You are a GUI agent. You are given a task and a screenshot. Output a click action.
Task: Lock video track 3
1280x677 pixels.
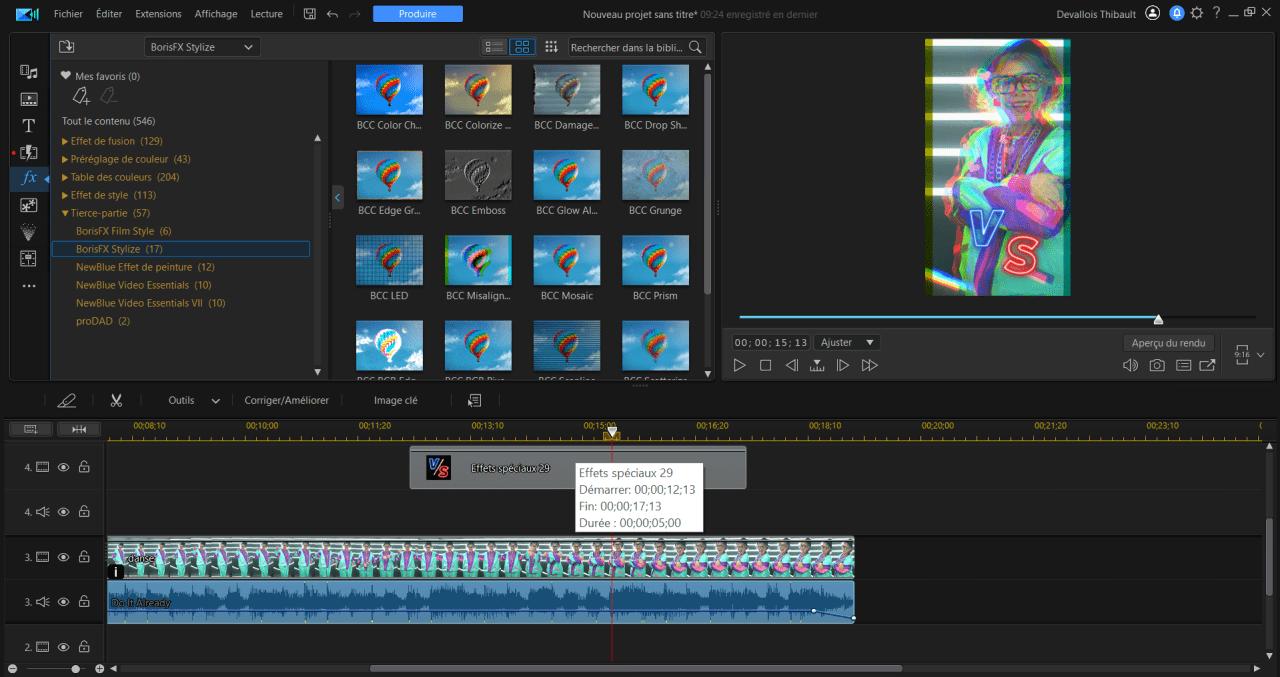(x=84, y=557)
